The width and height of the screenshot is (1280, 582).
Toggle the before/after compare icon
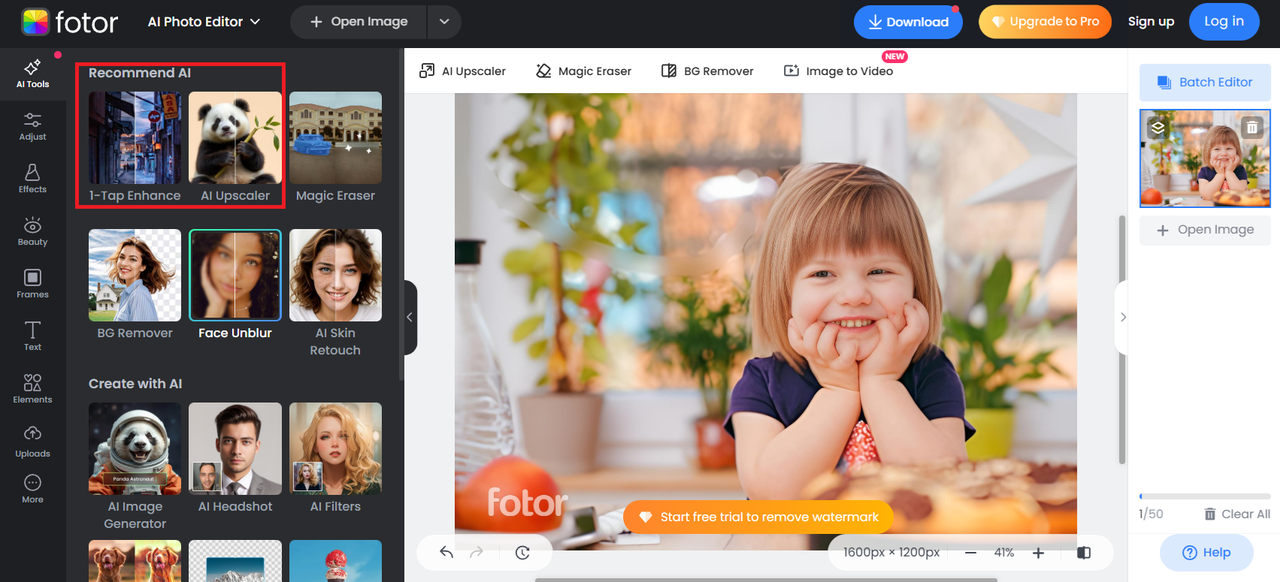coord(1084,552)
